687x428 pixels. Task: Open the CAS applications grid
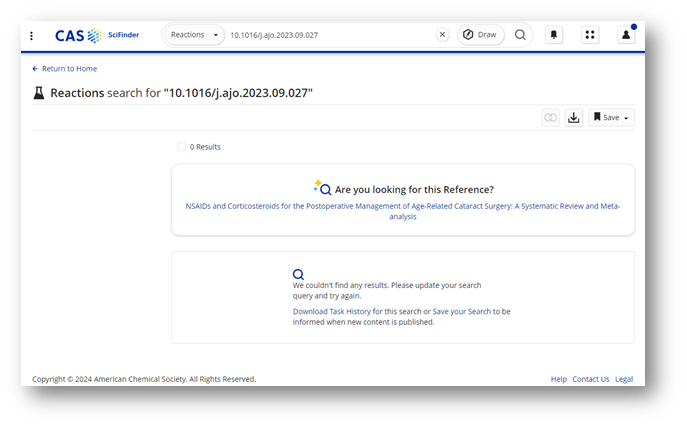[x=590, y=35]
